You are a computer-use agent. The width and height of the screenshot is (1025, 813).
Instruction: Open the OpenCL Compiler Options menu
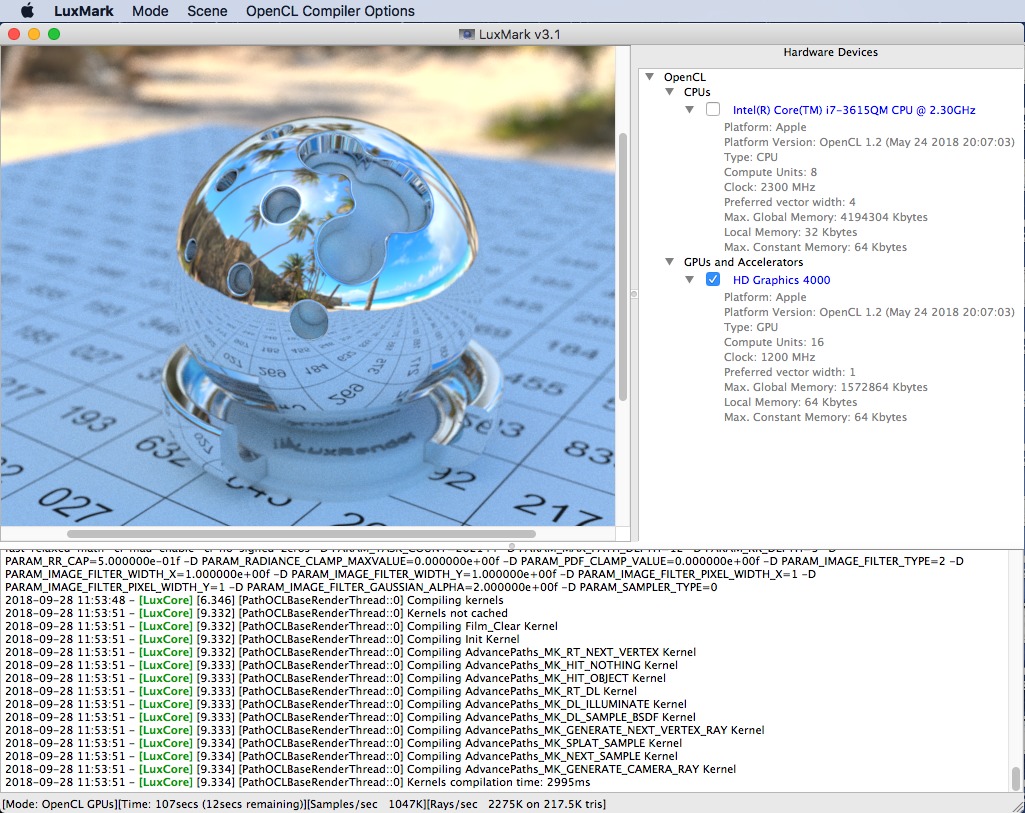(330, 11)
